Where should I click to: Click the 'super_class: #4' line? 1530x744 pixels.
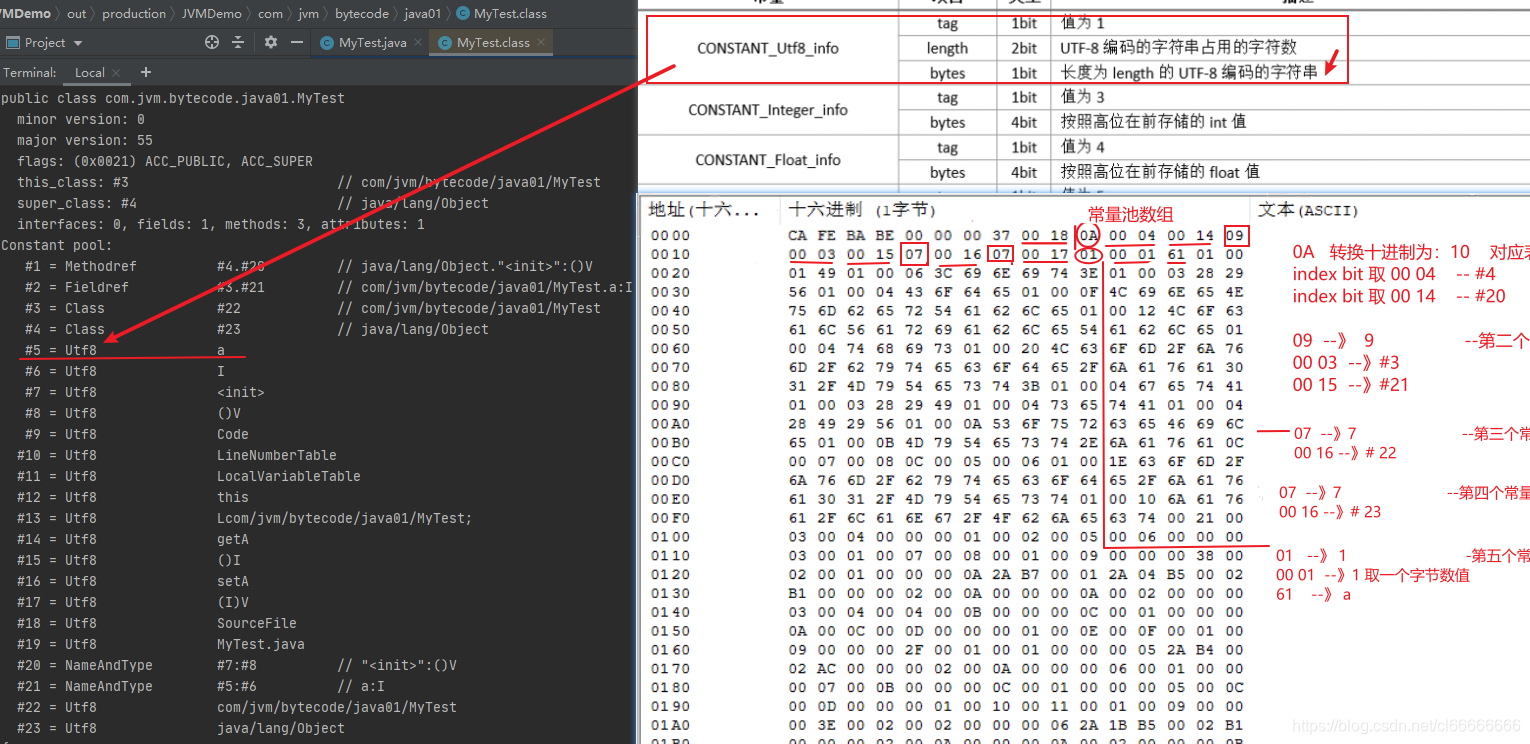[x=252, y=203]
